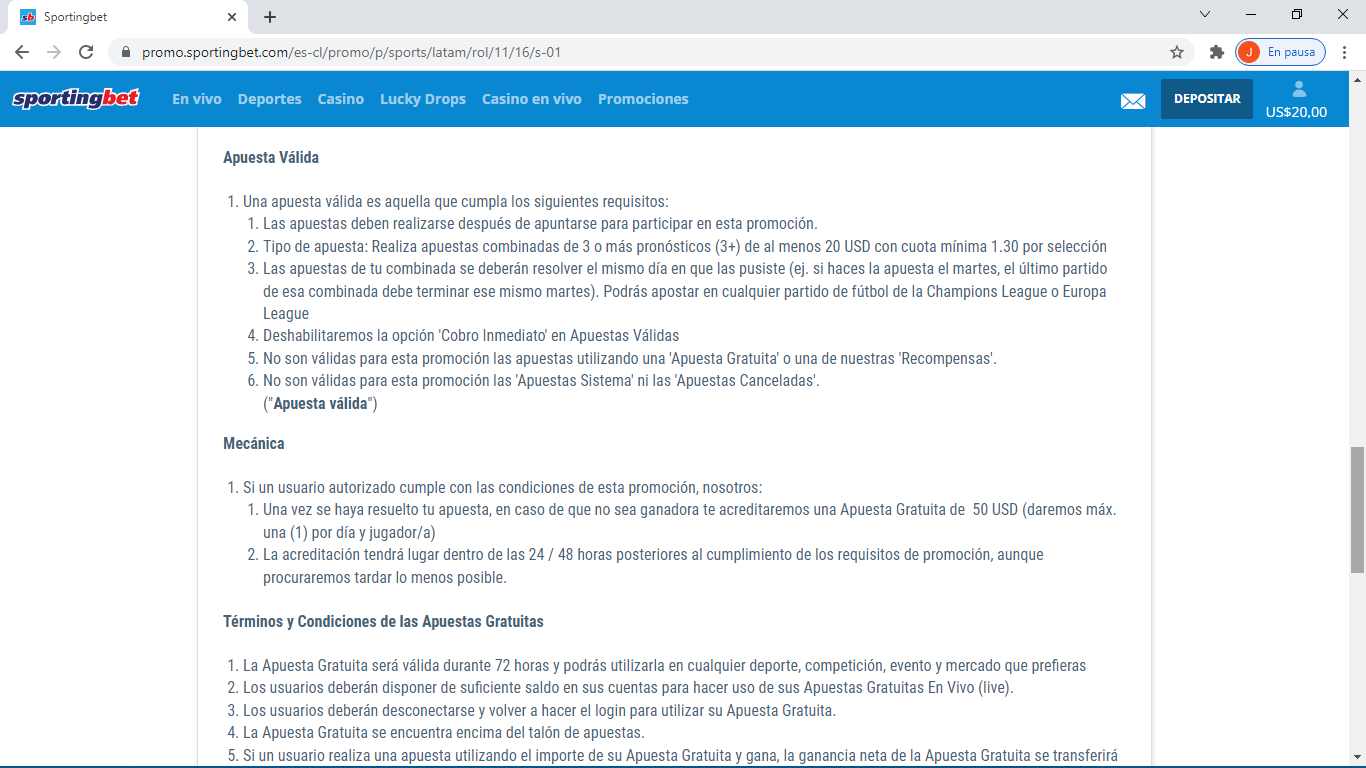1366x768 pixels.
Task: Open the Chrome three-dot menu
Action: pos(1345,52)
